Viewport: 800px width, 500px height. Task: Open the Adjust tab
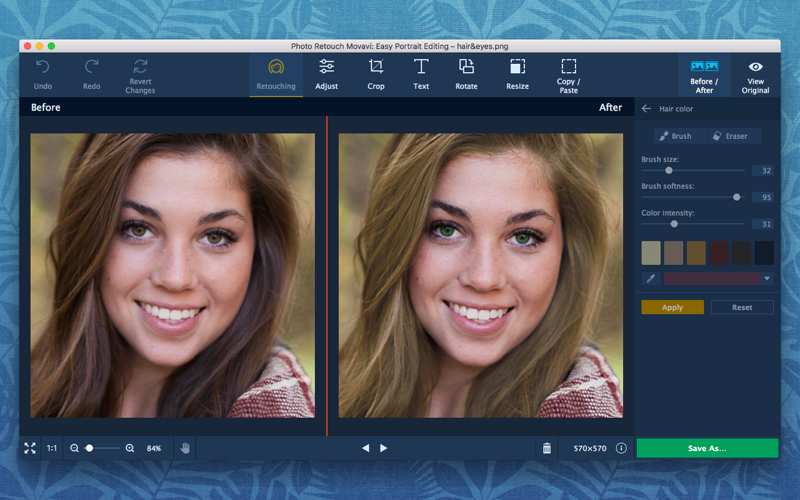click(x=327, y=75)
